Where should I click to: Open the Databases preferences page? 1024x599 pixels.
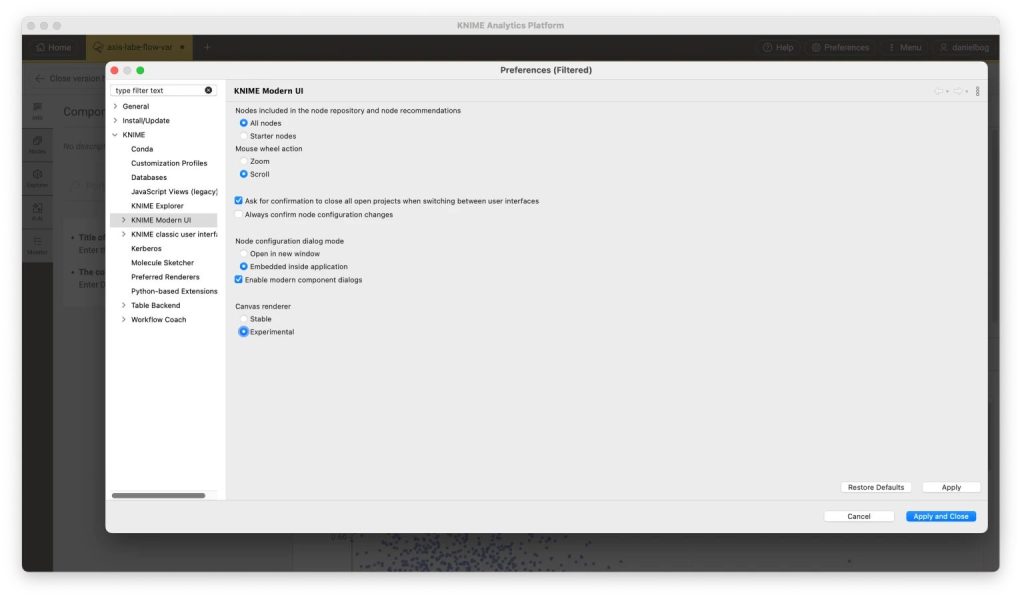(x=149, y=178)
